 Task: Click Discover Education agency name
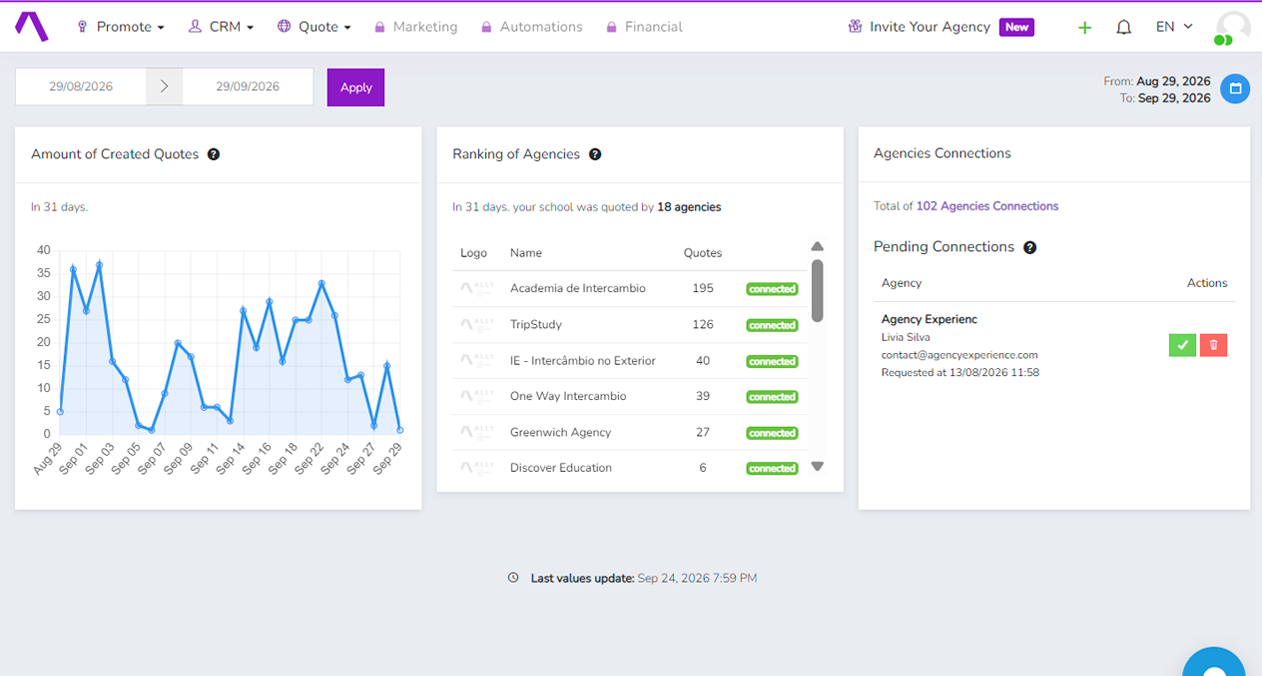click(561, 467)
